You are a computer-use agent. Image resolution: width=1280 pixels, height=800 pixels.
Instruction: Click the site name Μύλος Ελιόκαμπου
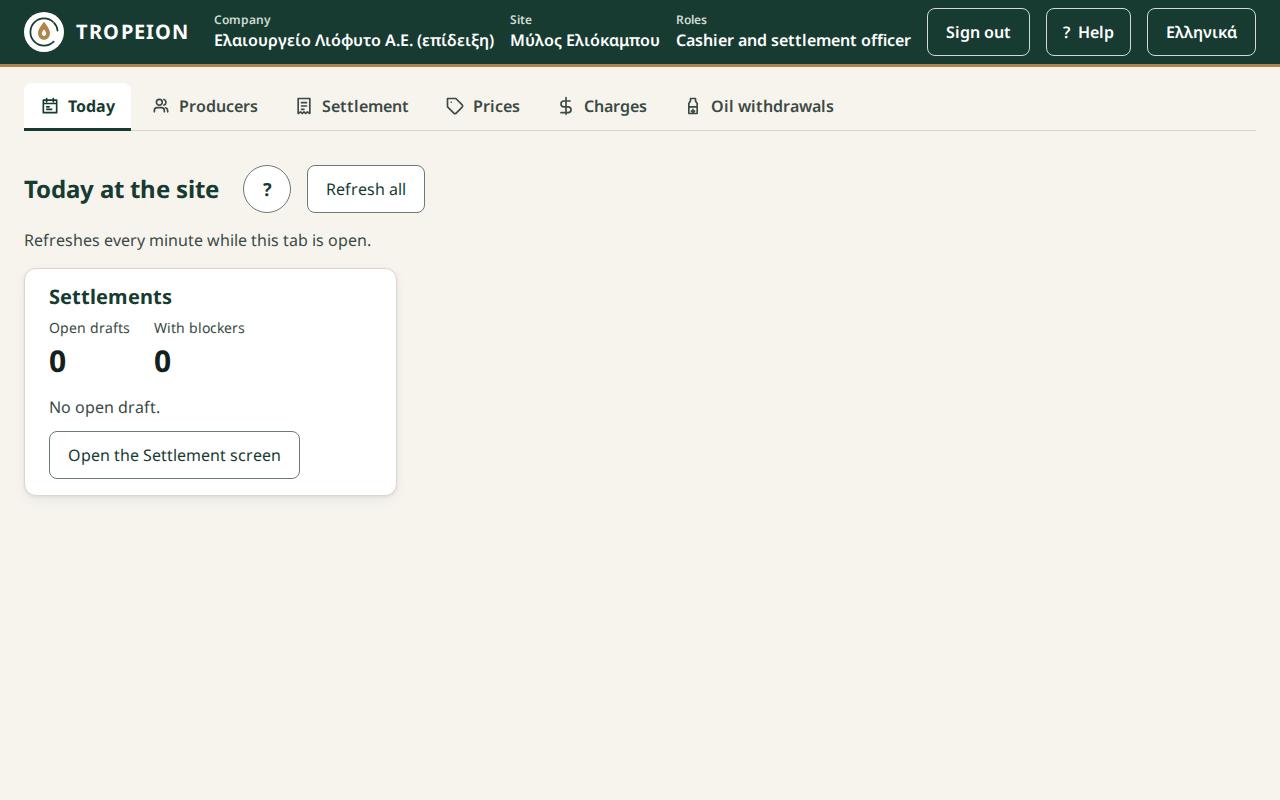[x=585, y=41]
